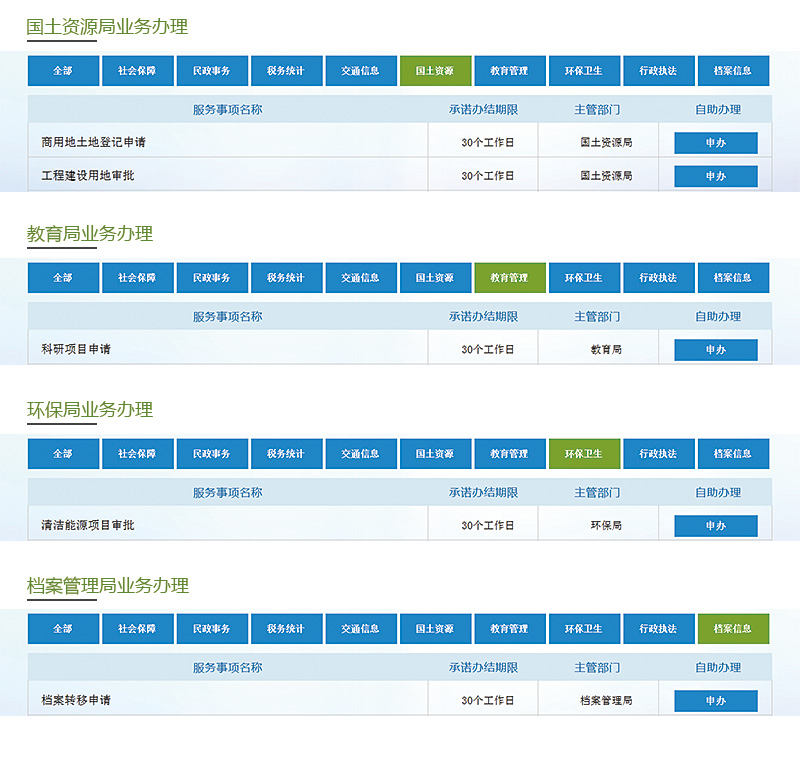Open 民政事务 tab in 国土资源局业务办理 section
The width and height of the screenshot is (800, 763).
pyautogui.click(x=212, y=71)
